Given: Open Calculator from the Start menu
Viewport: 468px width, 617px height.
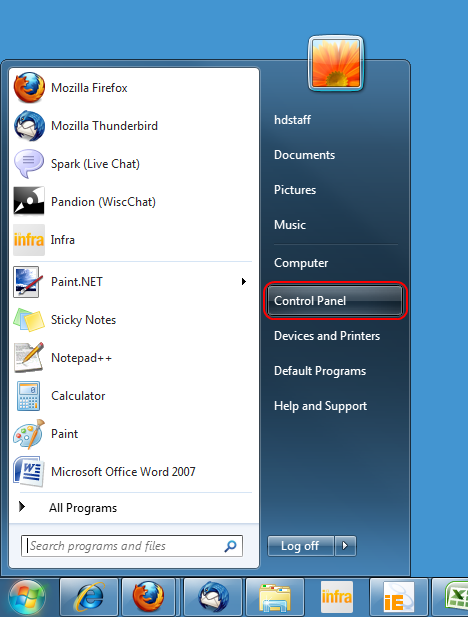Looking at the screenshot, I should (134, 395).
